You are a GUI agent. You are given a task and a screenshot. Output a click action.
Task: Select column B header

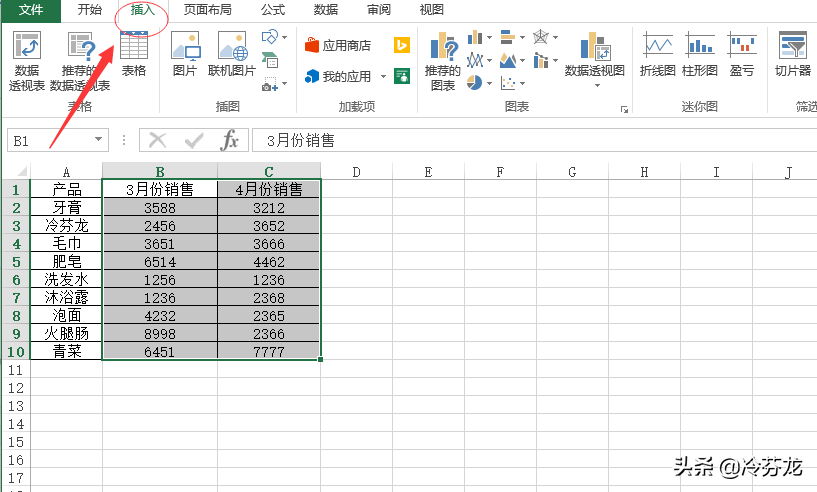coord(160,171)
